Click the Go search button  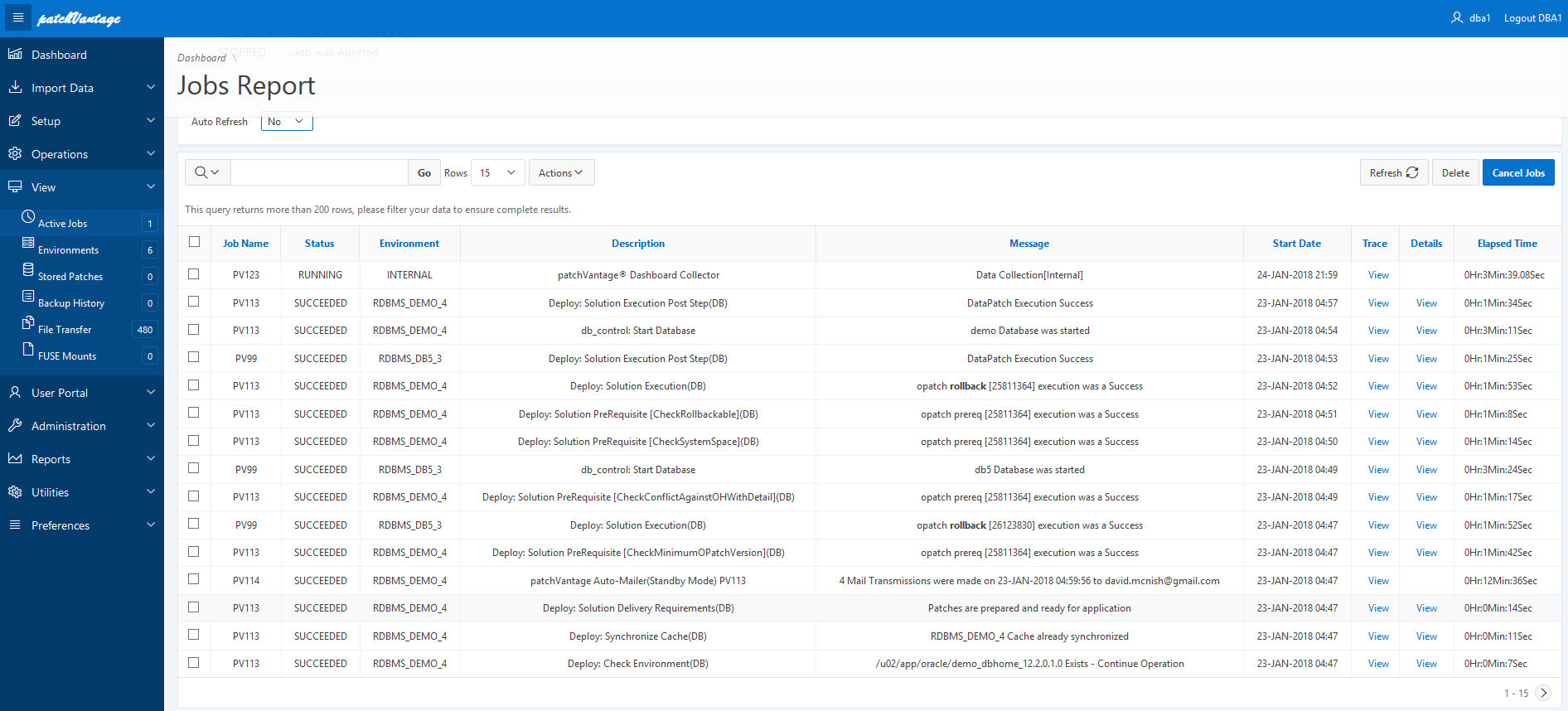[424, 172]
